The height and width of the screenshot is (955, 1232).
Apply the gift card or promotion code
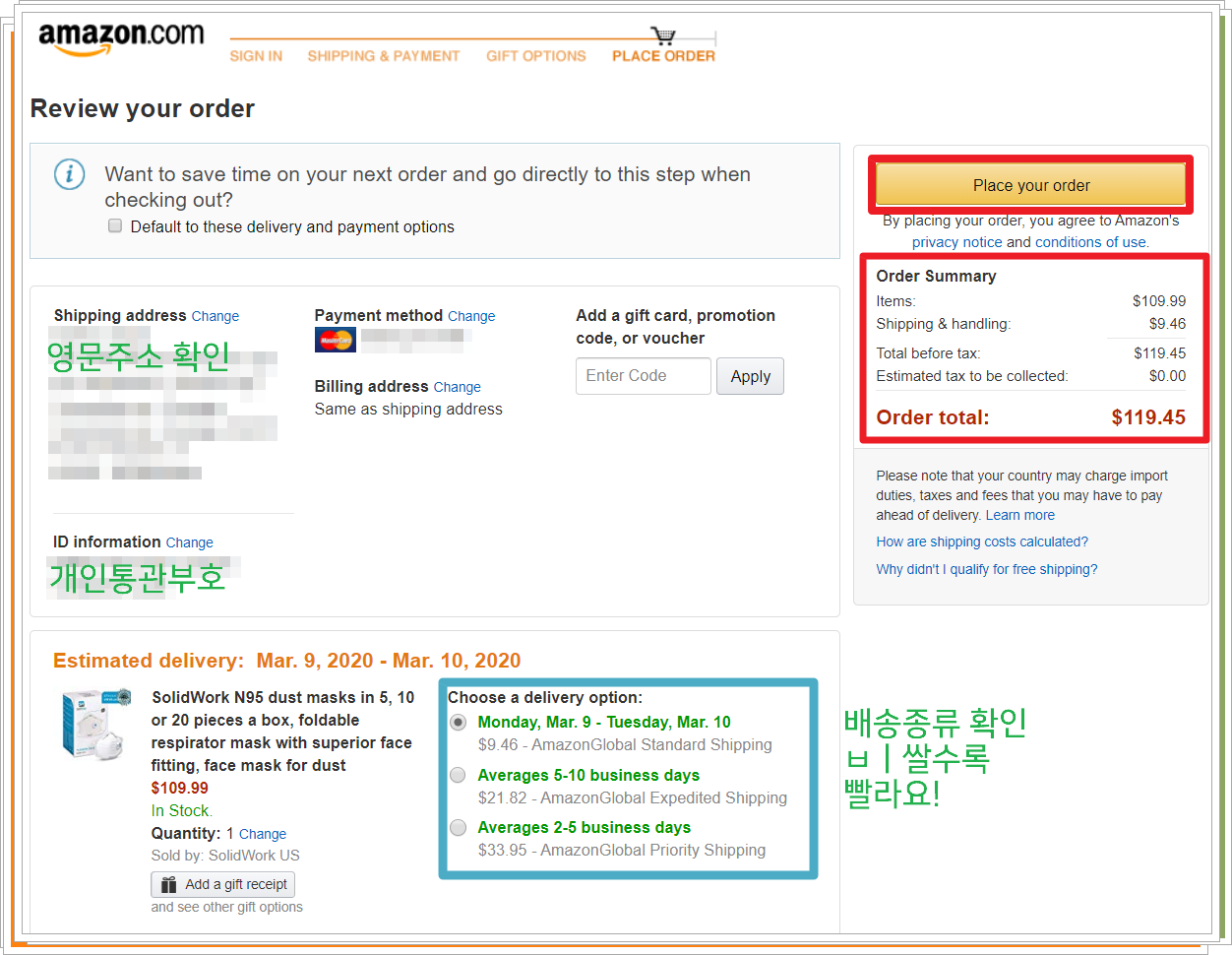click(x=751, y=376)
